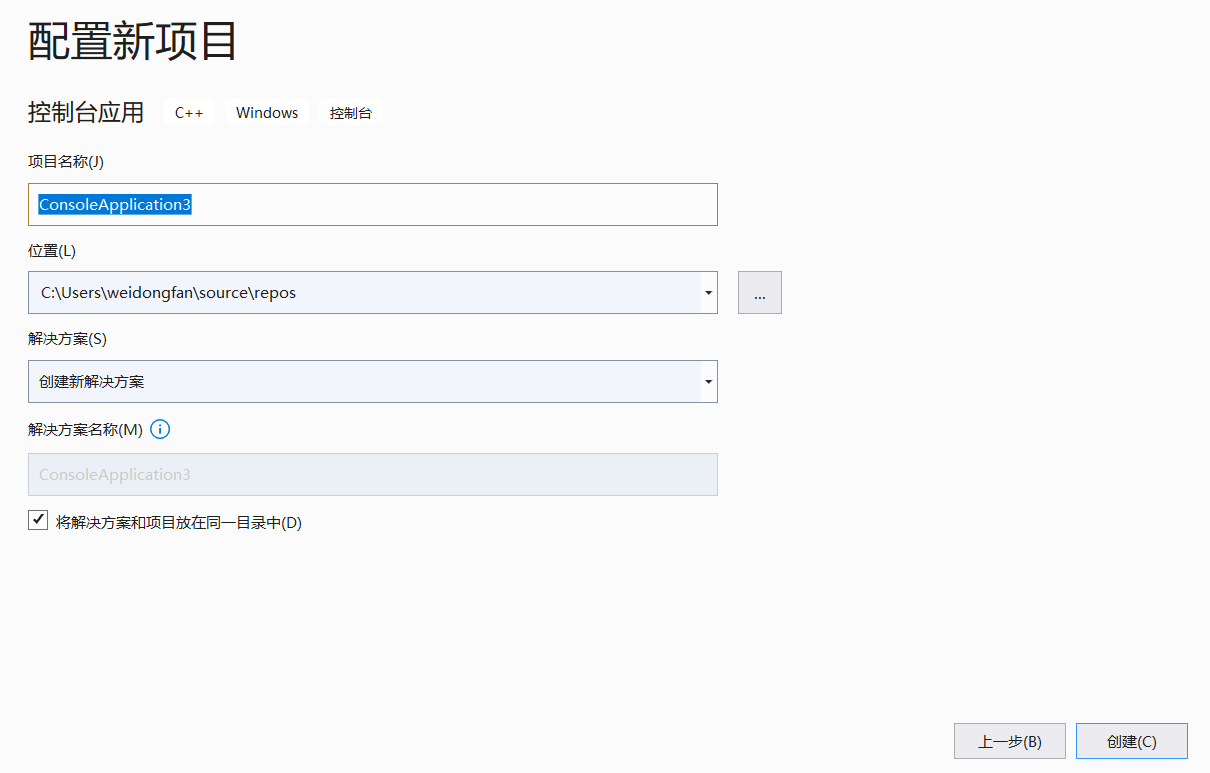
Task: Click the 项目名称(J) label
Action: coord(66,161)
